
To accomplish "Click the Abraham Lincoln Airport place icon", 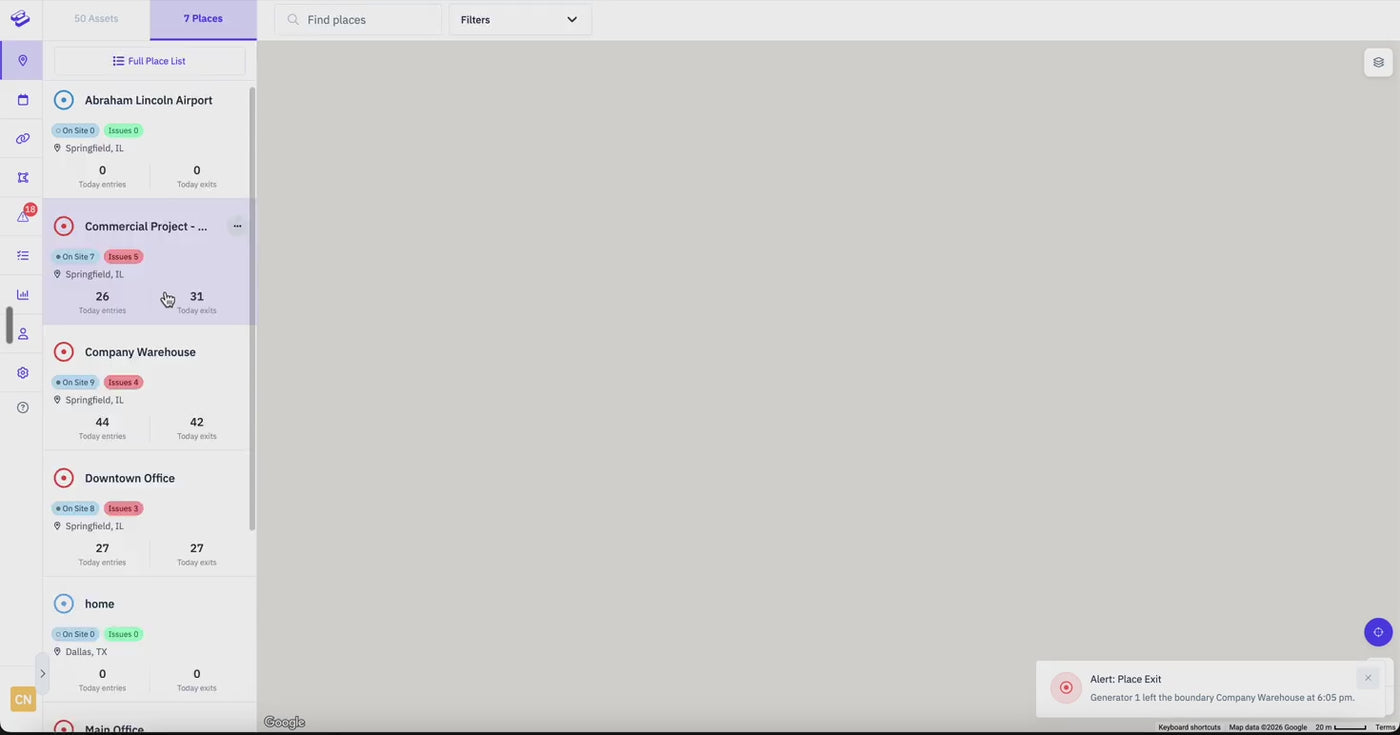I will [x=64, y=100].
